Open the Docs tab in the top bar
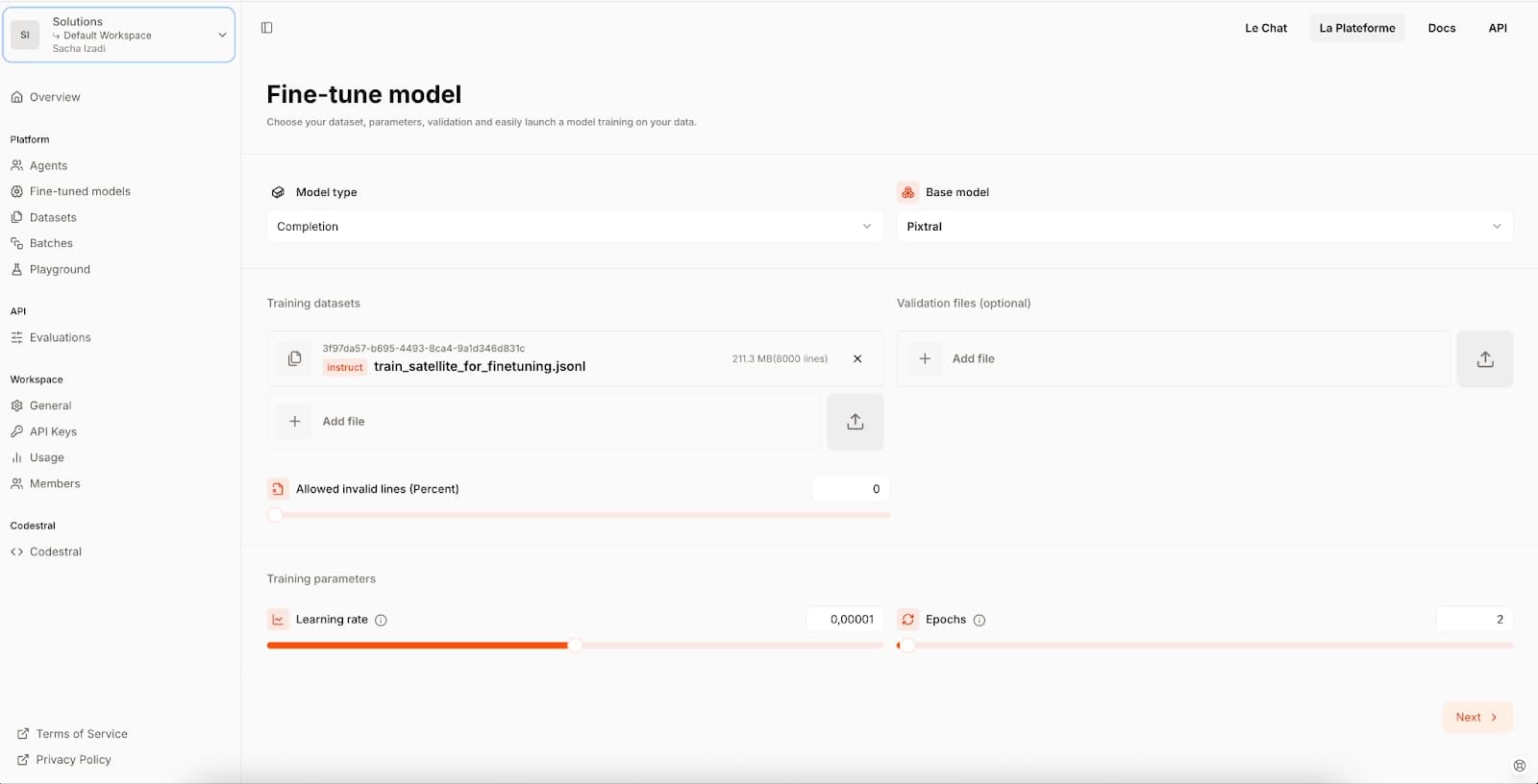This screenshot has height=784, width=1538. pos(1441,28)
